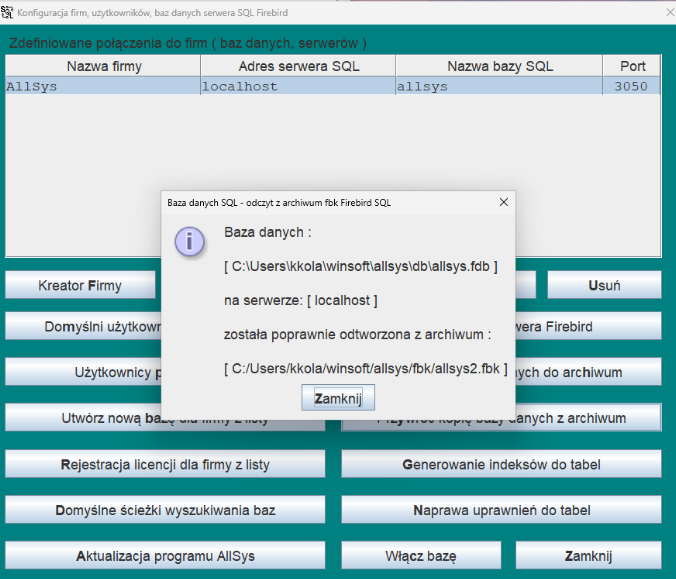The width and height of the screenshot is (676, 579).
Task: Click the allsys2.fbk archive path text
Action: tap(366, 369)
